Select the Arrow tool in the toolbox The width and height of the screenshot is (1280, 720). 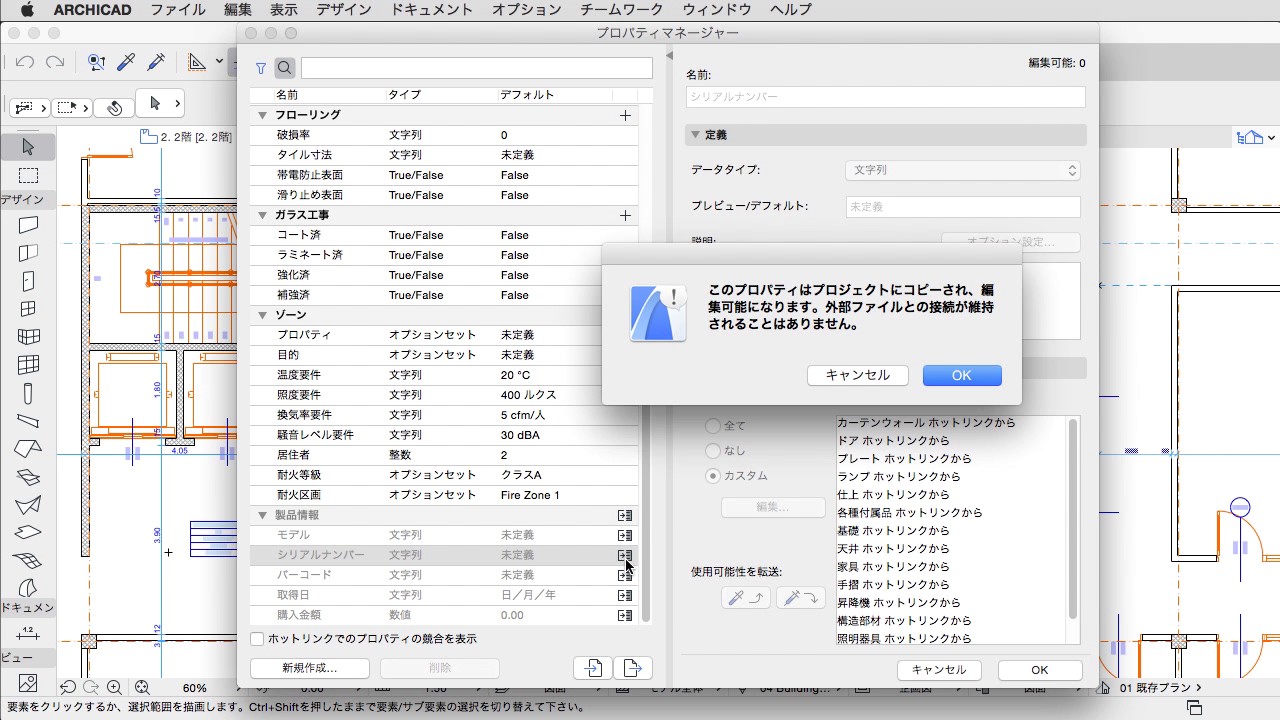[28, 147]
